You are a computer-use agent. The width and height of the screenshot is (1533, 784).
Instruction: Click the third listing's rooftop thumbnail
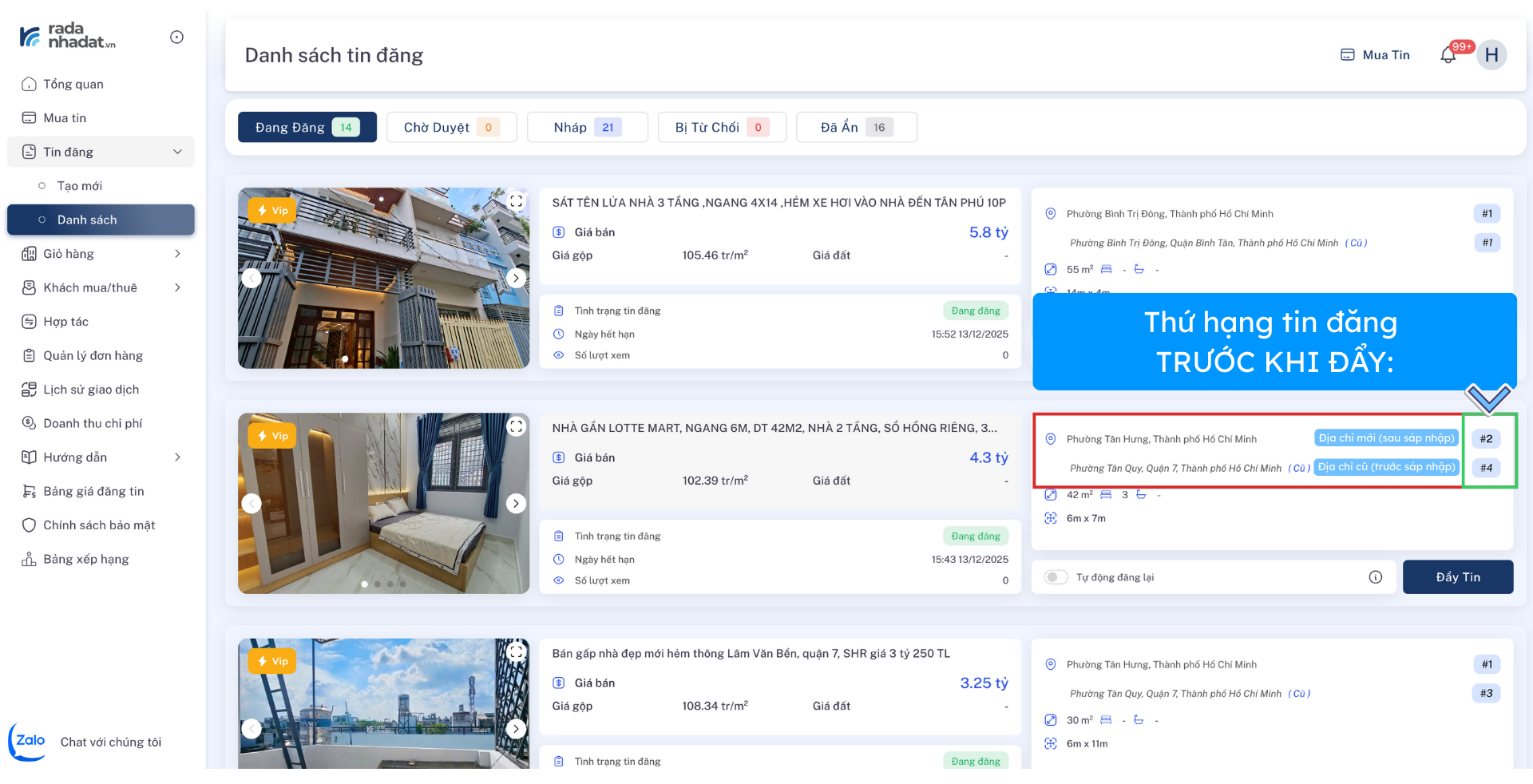pyautogui.click(x=383, y=703)
